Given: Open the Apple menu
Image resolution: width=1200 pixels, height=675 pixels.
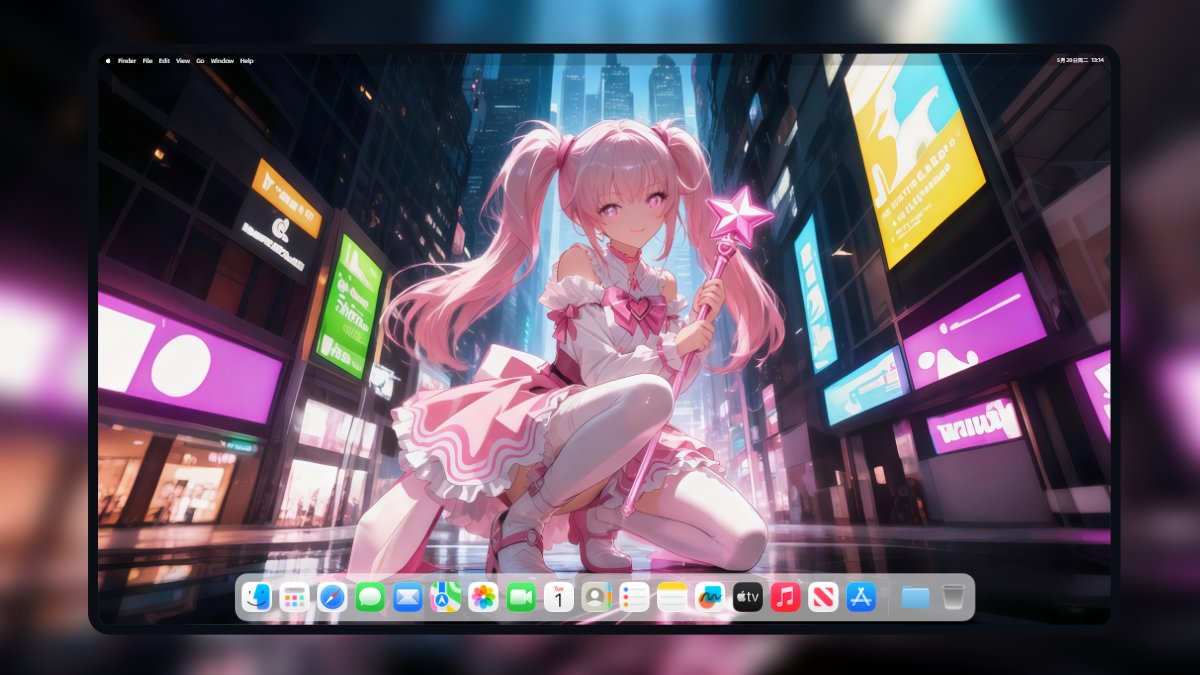Looking at the screenshot, I should [108, 61].
